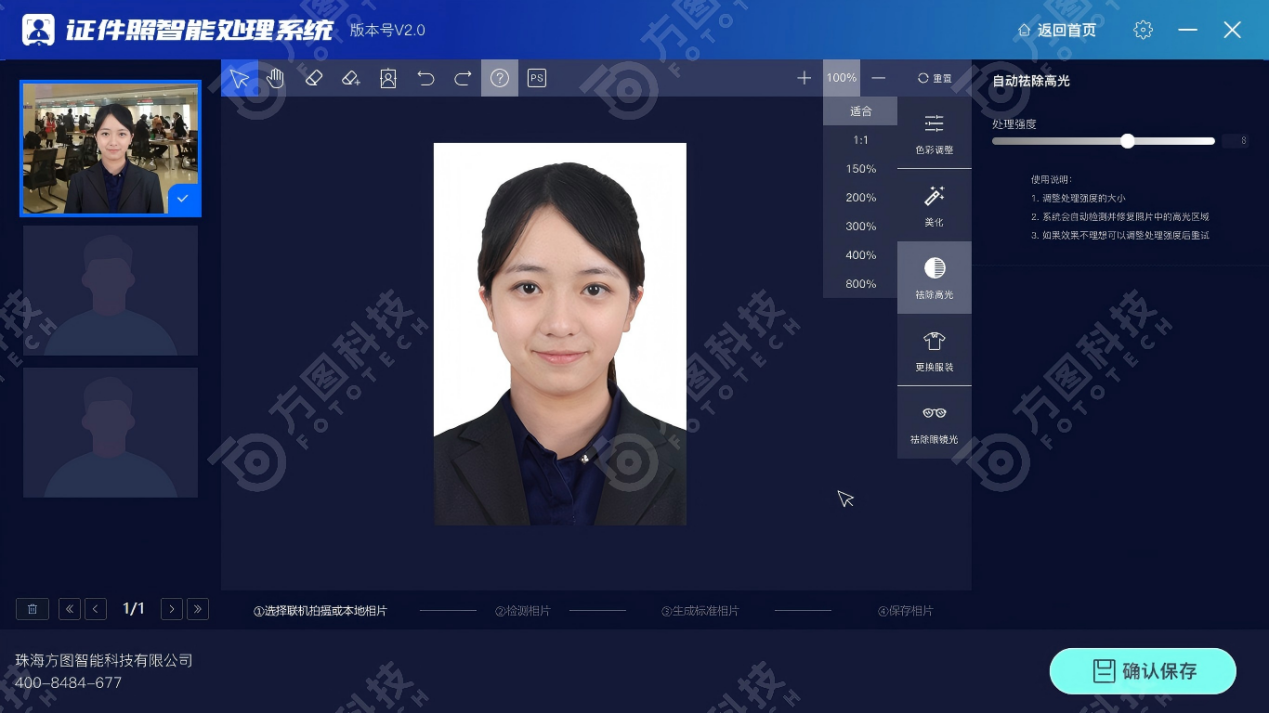Viewport: 1269px width, 713px height.
Task: Zoom in with the plus icon
Action: click(804, 78)
